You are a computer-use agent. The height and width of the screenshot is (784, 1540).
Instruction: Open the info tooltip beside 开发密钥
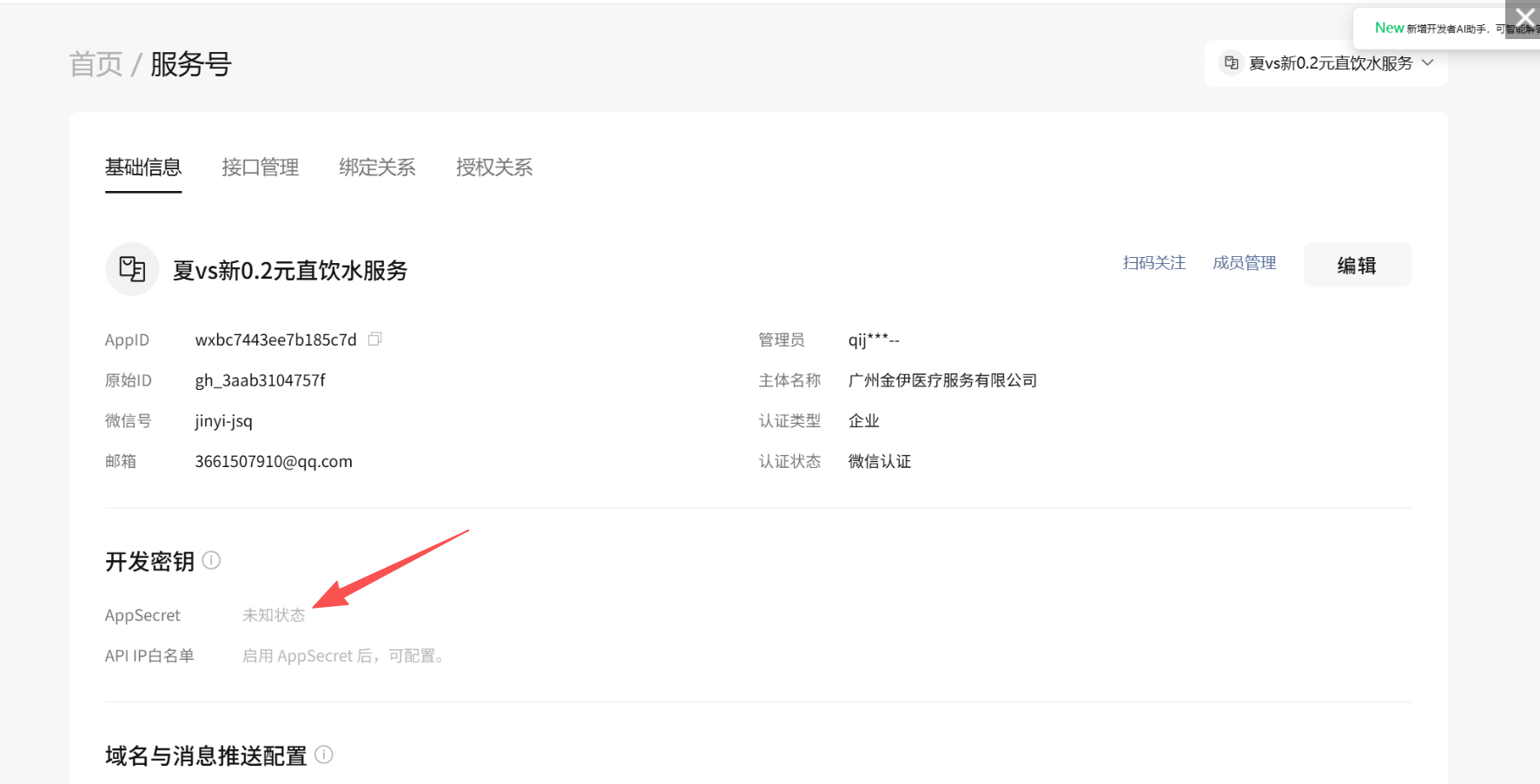(211, 561)
